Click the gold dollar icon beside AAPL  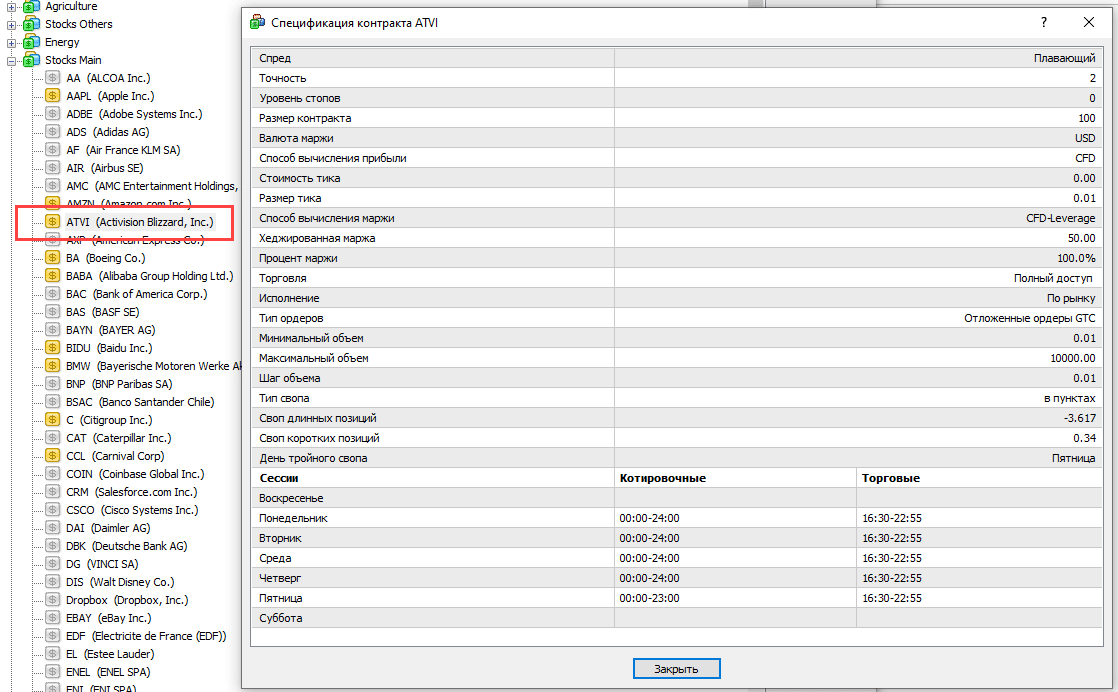coord(53,96)
